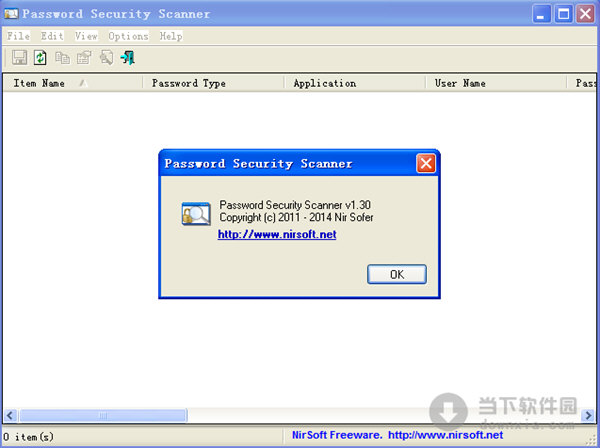
Task: Open the Help menu
Action: (x=171, y=36)
